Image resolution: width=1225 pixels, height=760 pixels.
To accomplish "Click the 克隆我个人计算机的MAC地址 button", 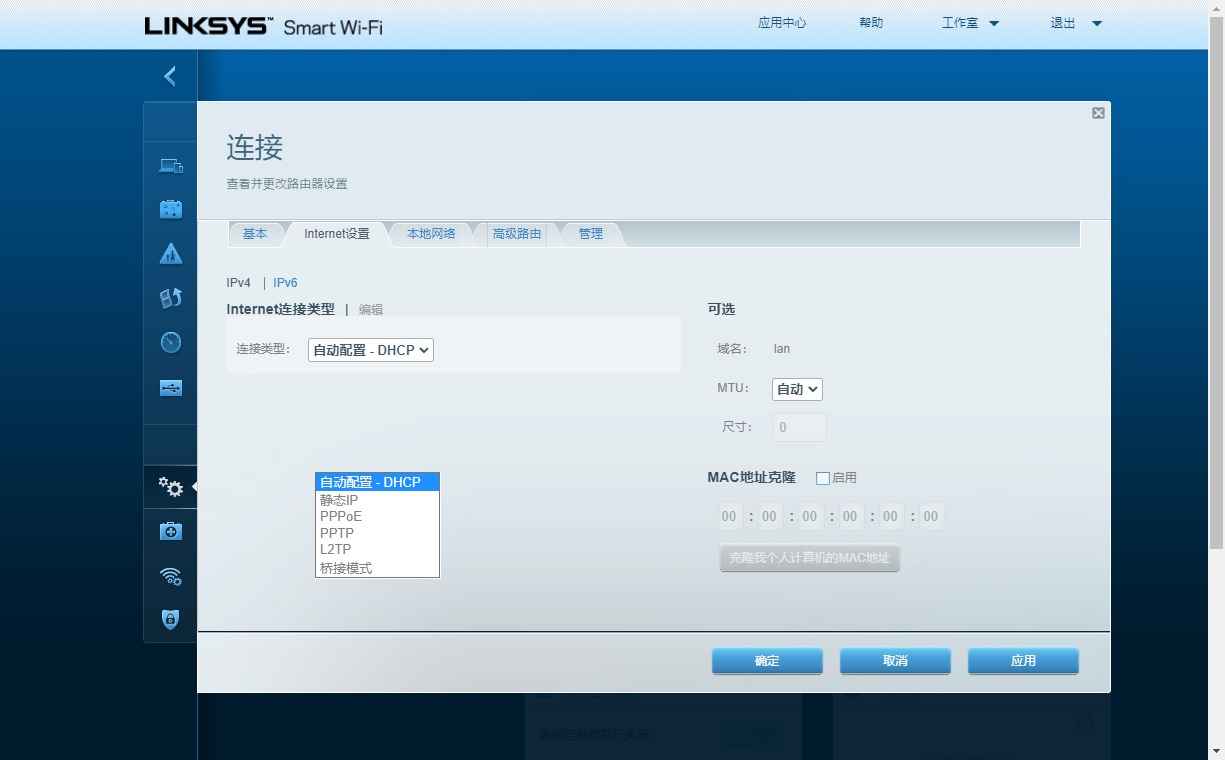I will (809, 558).
